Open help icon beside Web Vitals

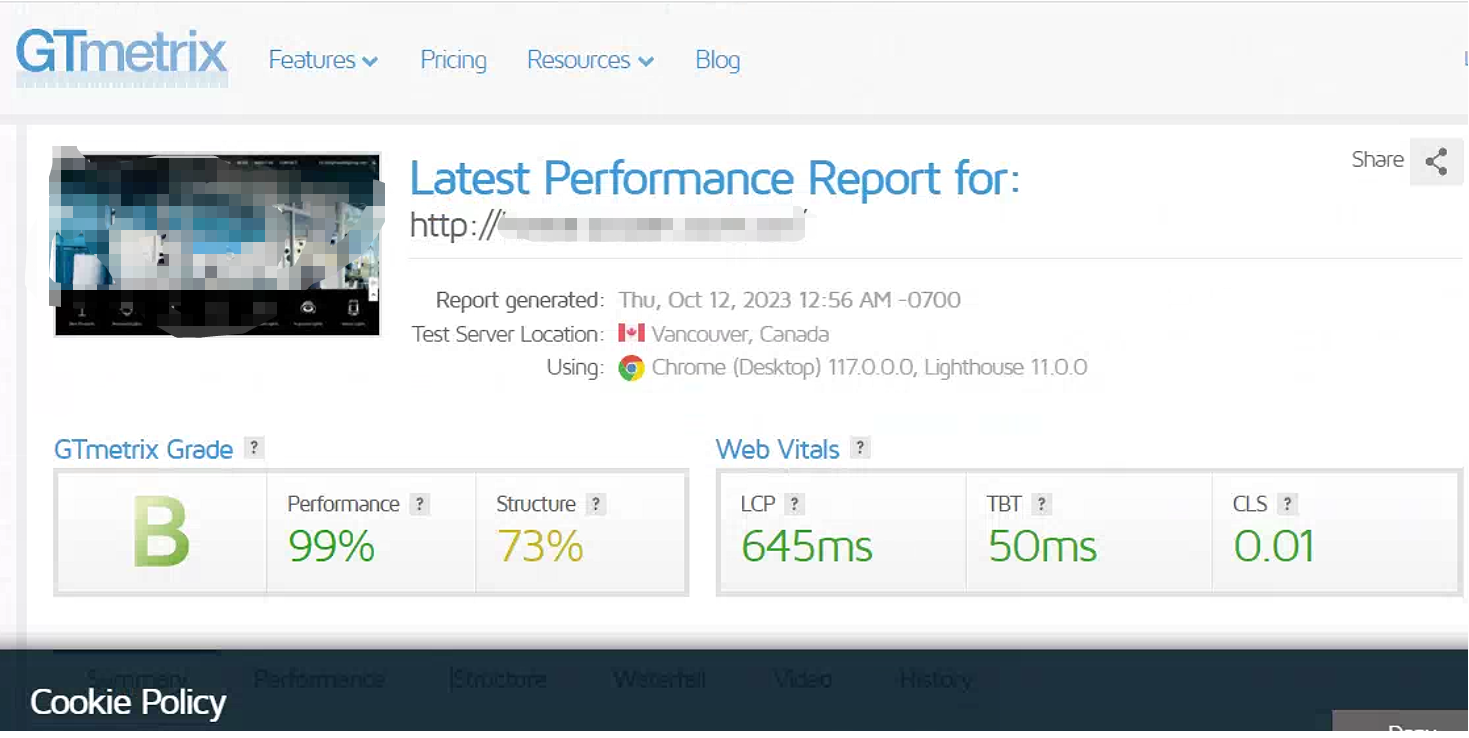[x=860, y=448]
